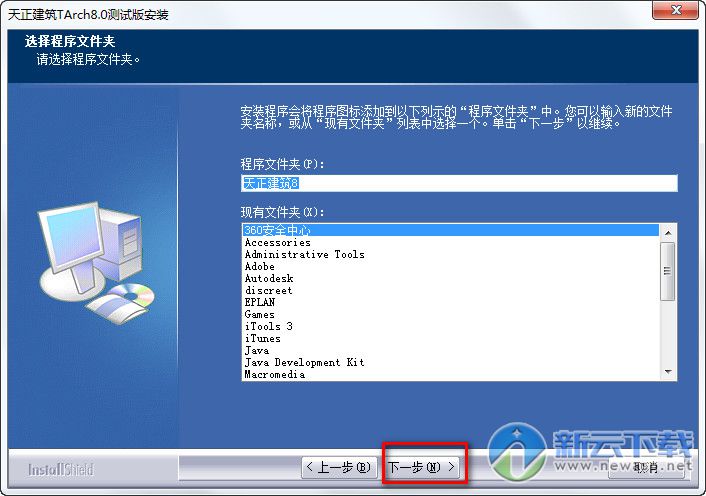Select Games folder entry

click(450, 314)
